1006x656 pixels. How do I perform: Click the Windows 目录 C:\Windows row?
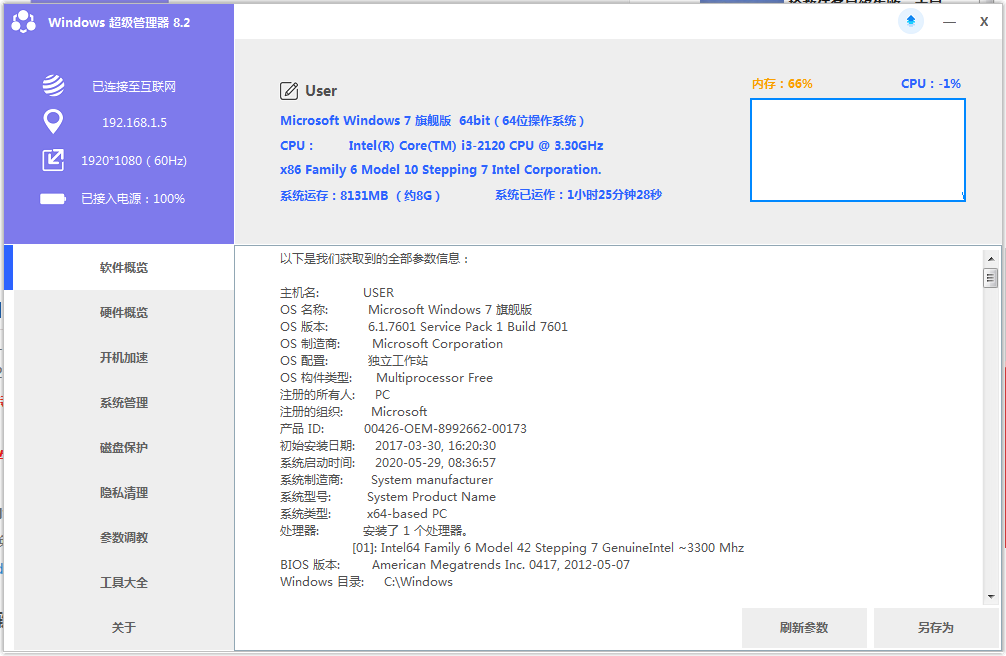pyautogui.click(x=366, y=582)
